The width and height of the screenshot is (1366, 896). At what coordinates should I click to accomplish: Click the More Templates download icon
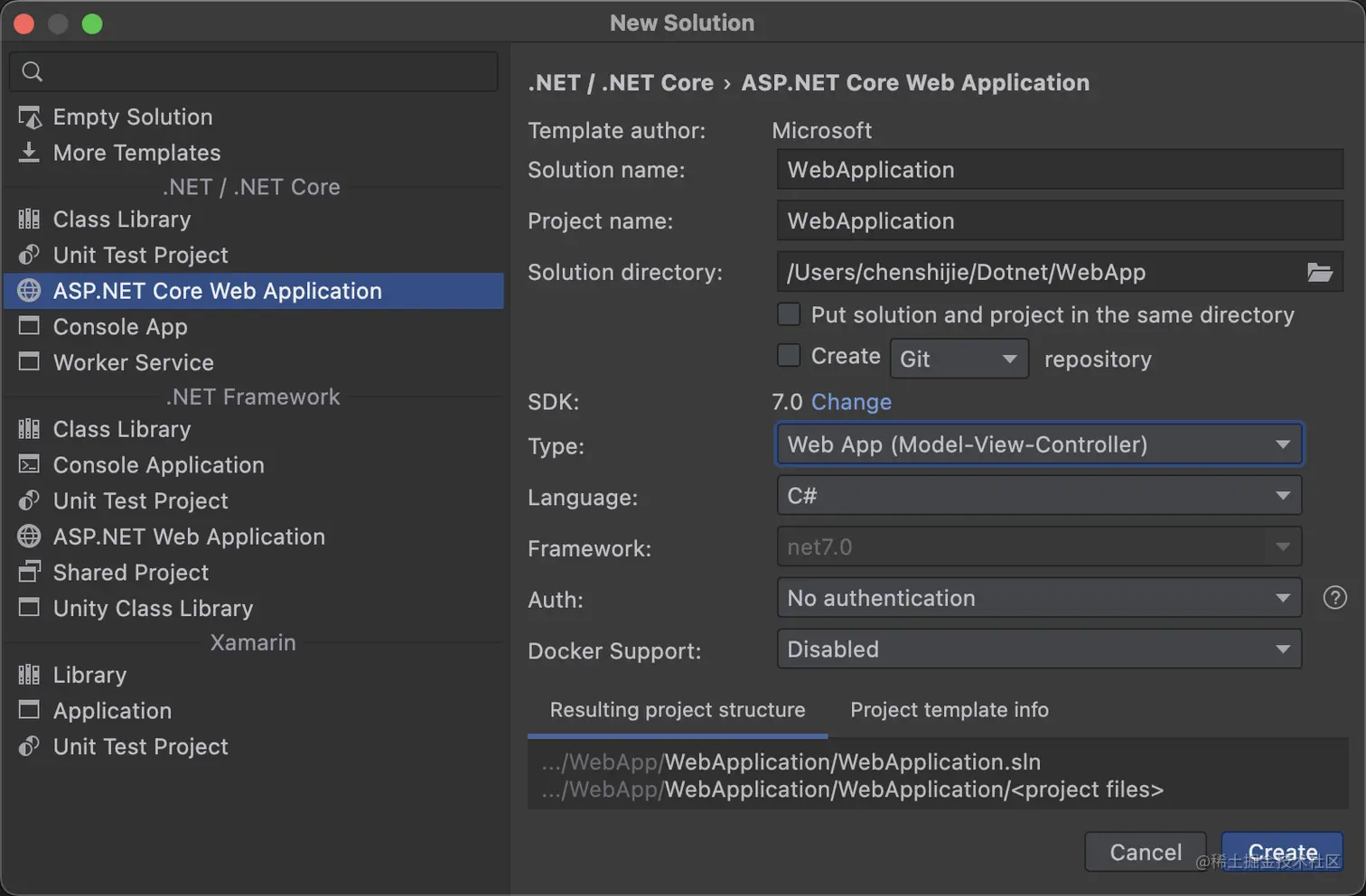(29, 153)
